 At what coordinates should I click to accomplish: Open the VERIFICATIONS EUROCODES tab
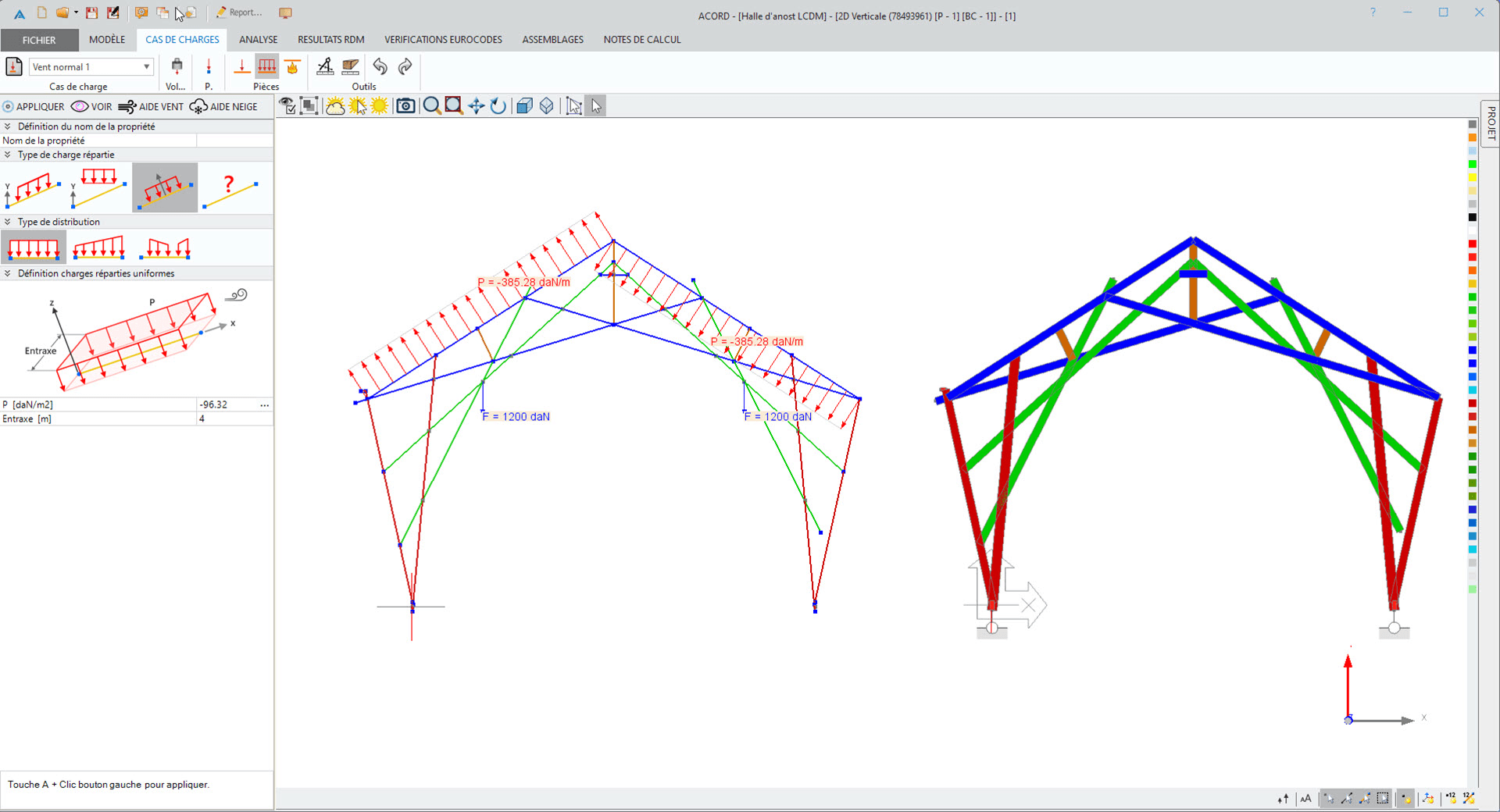(443, 40)
